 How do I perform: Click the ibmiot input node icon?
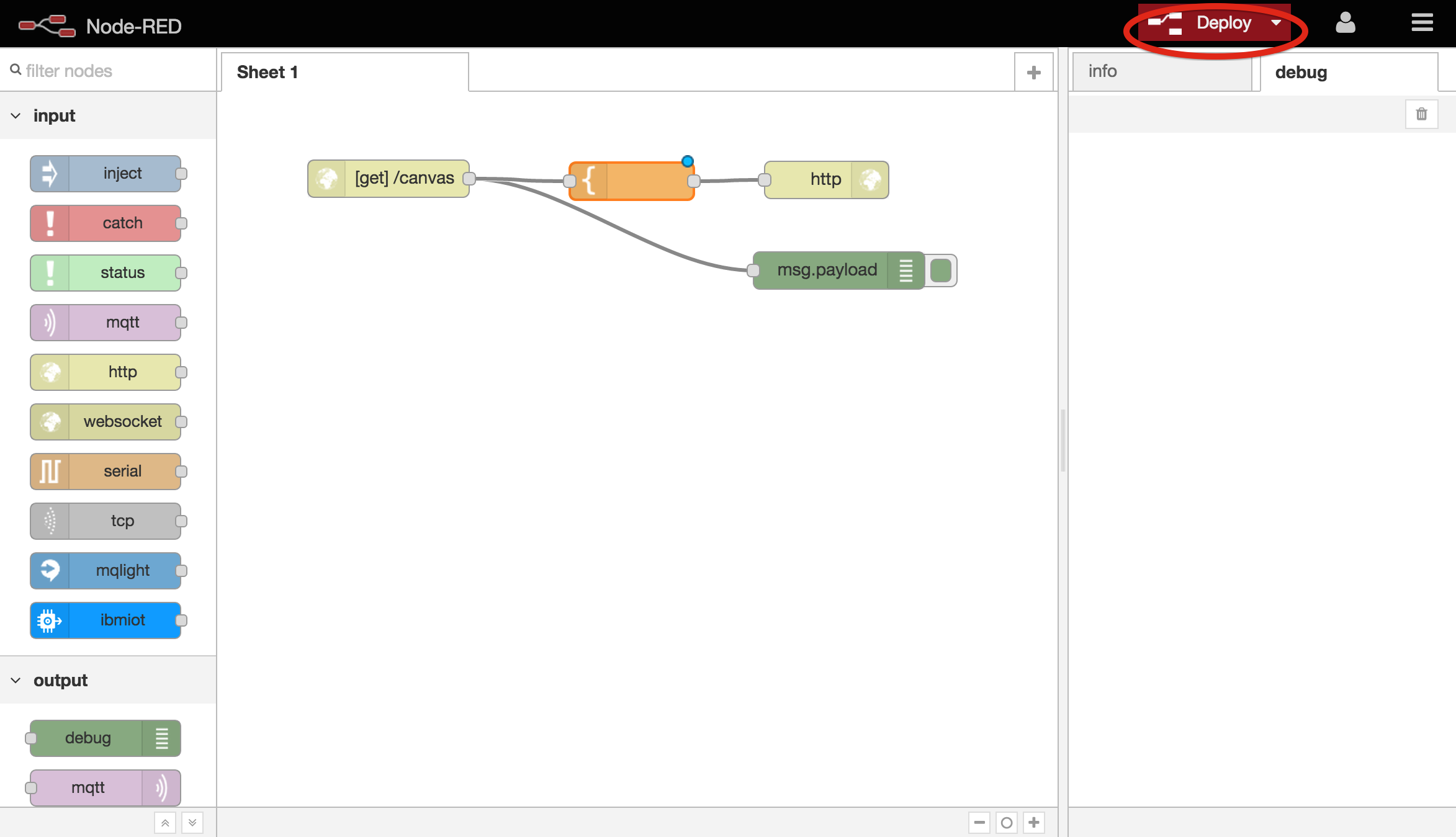48,620
